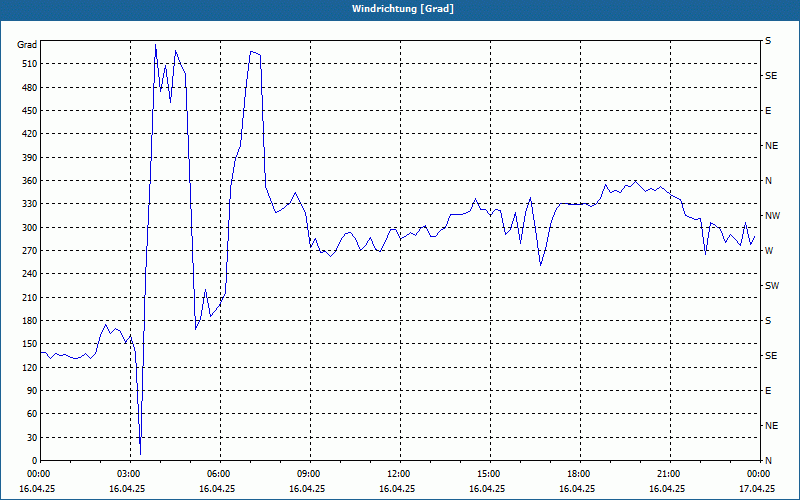Select the y-axis value '390'

(30, 158)
